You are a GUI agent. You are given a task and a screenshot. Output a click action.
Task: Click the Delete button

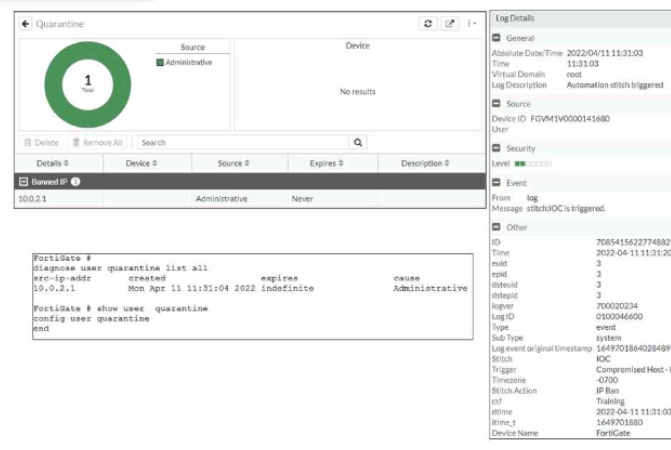pyautogui.click(x=41, y=142)
